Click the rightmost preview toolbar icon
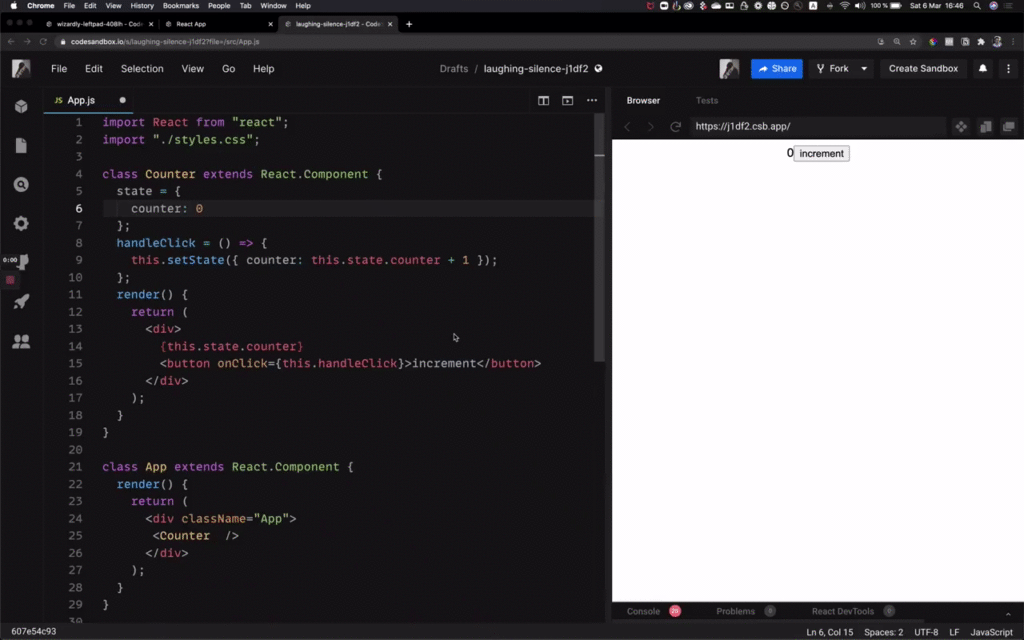 click(1009, 127)
